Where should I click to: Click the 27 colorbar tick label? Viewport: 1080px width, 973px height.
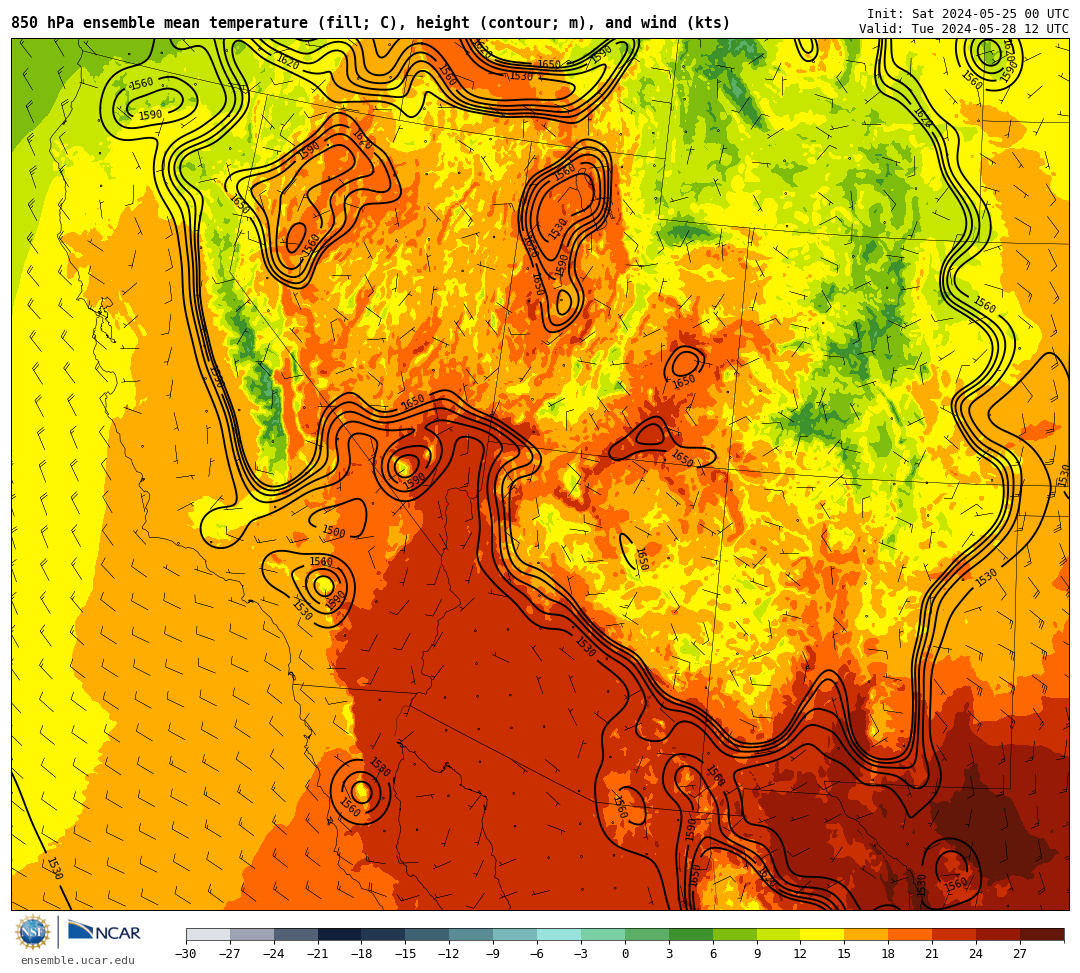pos(1020,954)
